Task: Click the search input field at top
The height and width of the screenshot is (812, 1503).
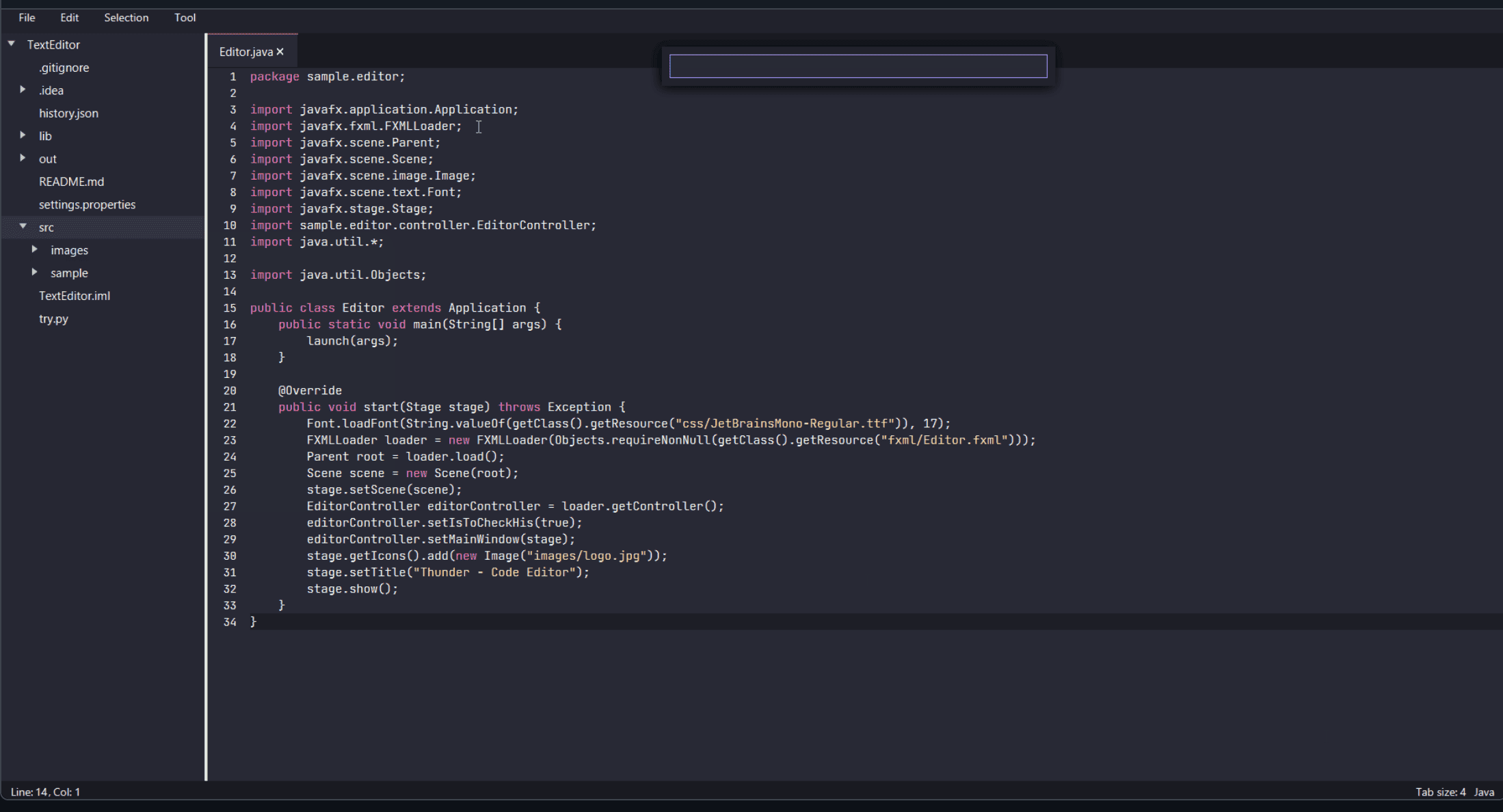Action: (x=857, y=66)
